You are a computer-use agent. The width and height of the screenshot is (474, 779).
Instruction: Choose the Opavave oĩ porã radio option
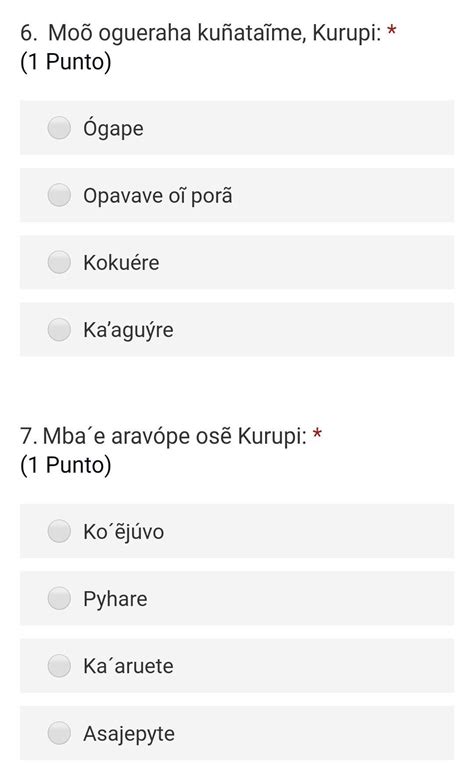click(59, 195)
